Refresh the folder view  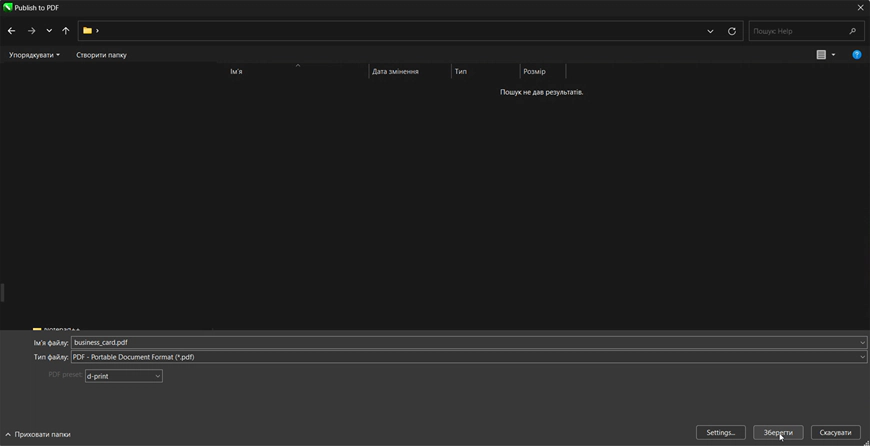(x=732, y=31)
